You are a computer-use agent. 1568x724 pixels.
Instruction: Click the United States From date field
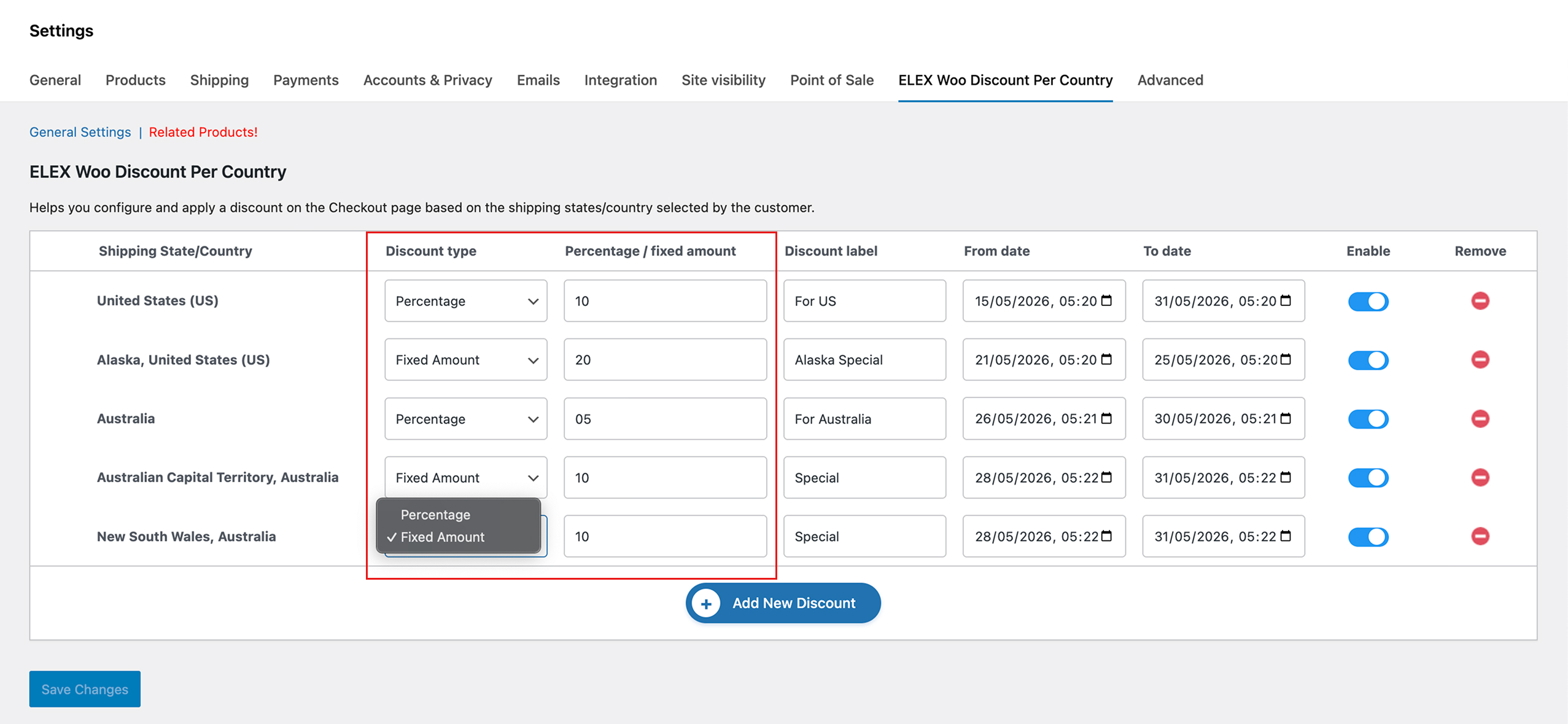tap(1044, 301)
